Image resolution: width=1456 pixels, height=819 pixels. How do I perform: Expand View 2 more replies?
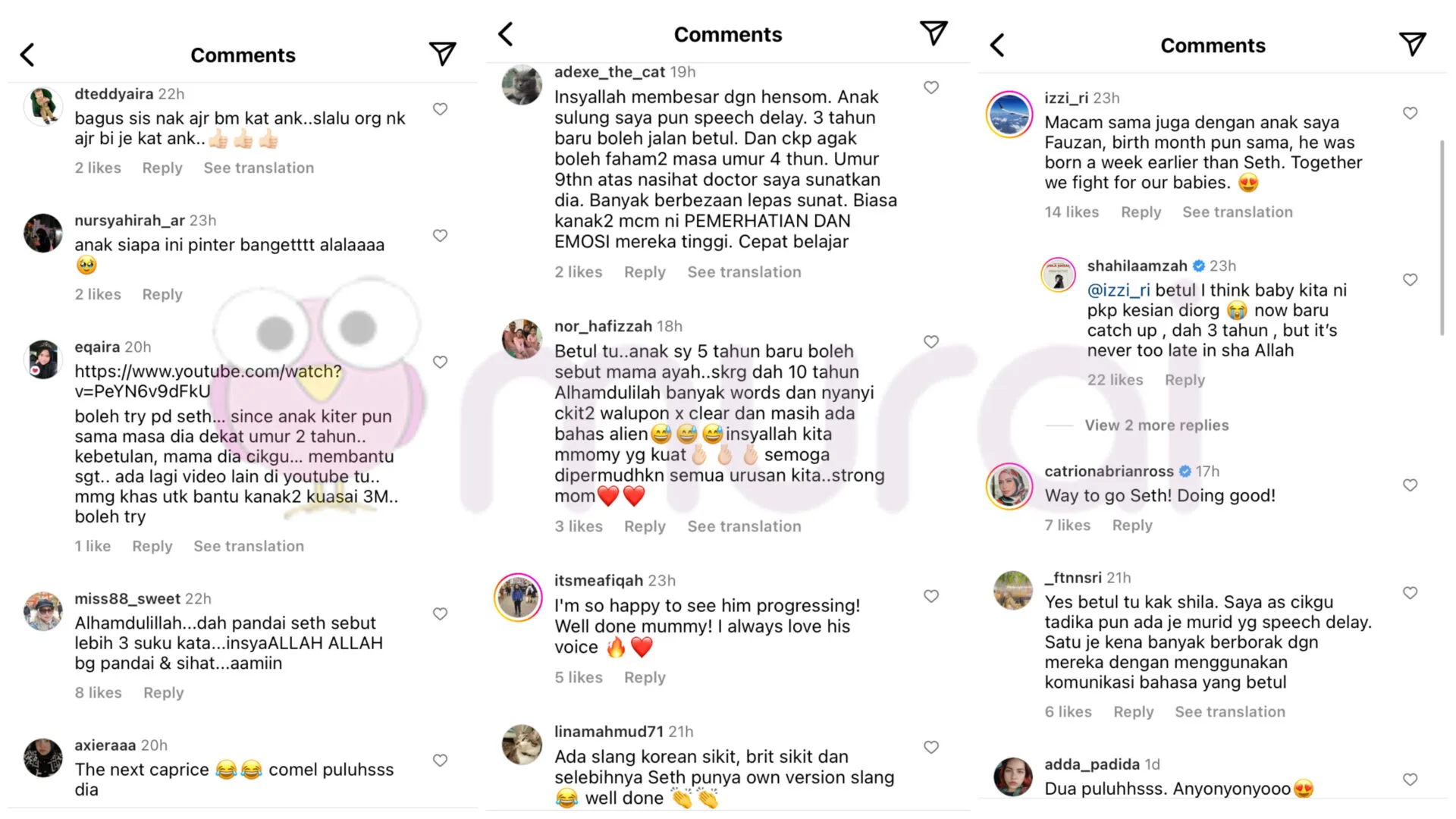[1156, 425]
